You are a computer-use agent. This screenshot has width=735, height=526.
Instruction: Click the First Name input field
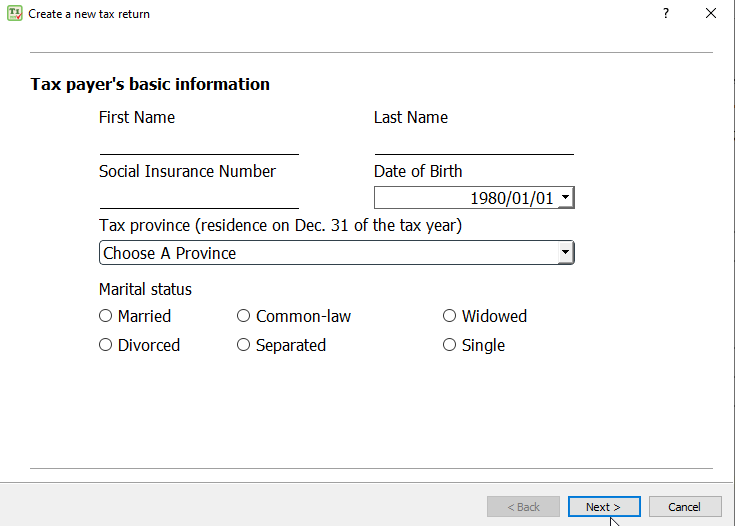pyautogui.click(x=198, y=143)
